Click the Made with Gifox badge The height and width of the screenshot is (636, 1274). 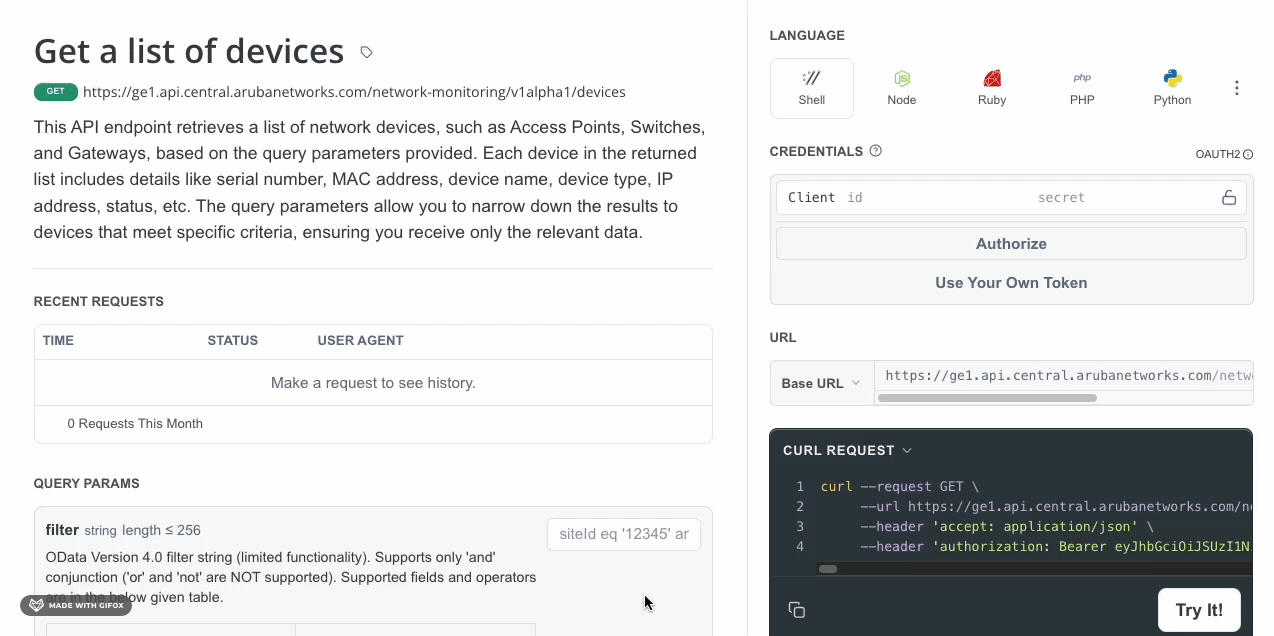tap(76, 606)
